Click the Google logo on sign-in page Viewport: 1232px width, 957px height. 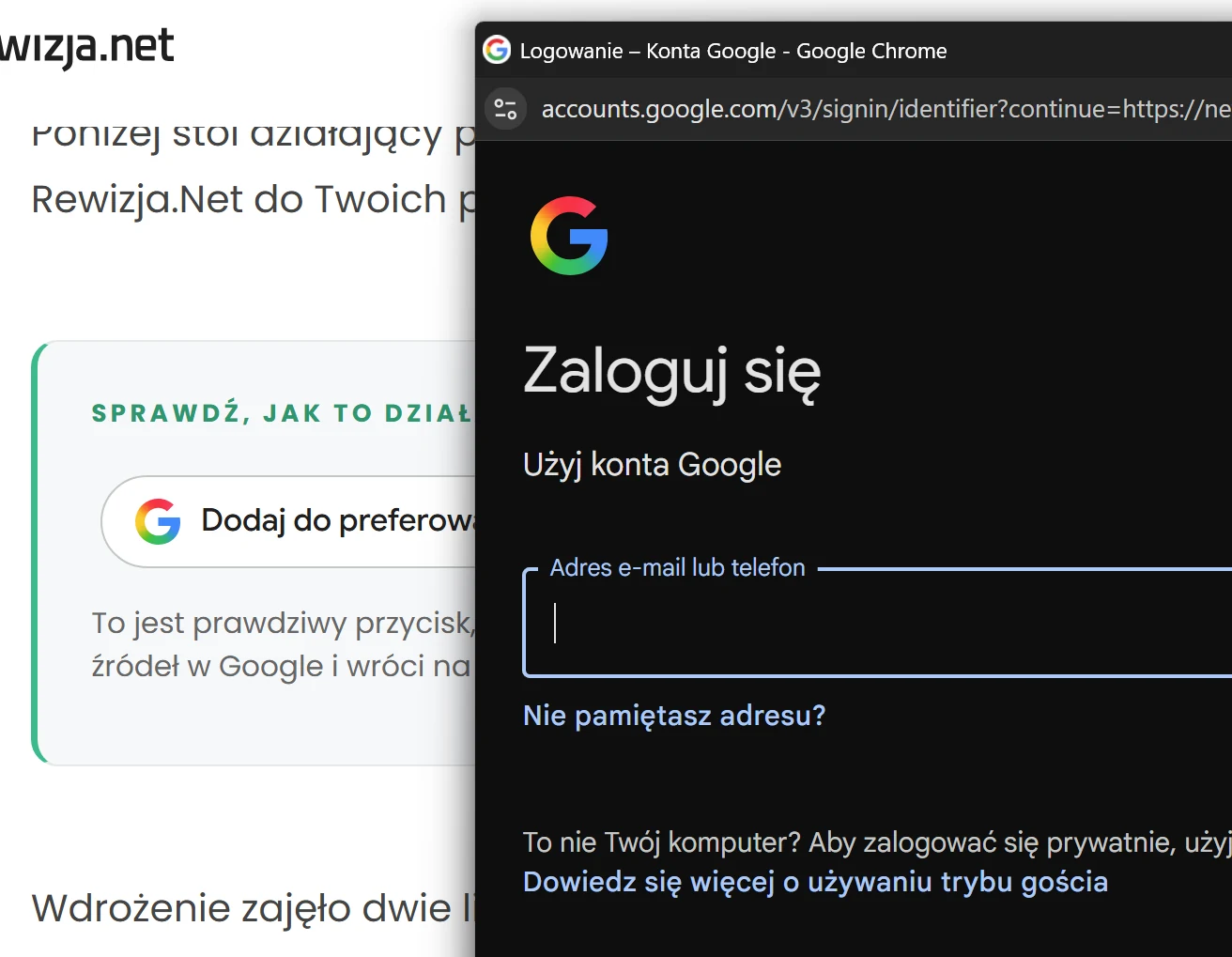569,236
